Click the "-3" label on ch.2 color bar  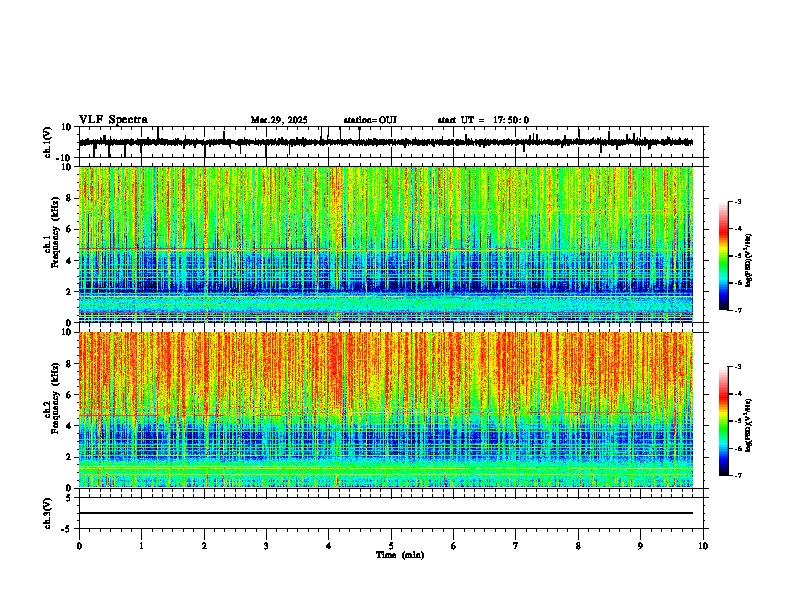click(737, 367)
